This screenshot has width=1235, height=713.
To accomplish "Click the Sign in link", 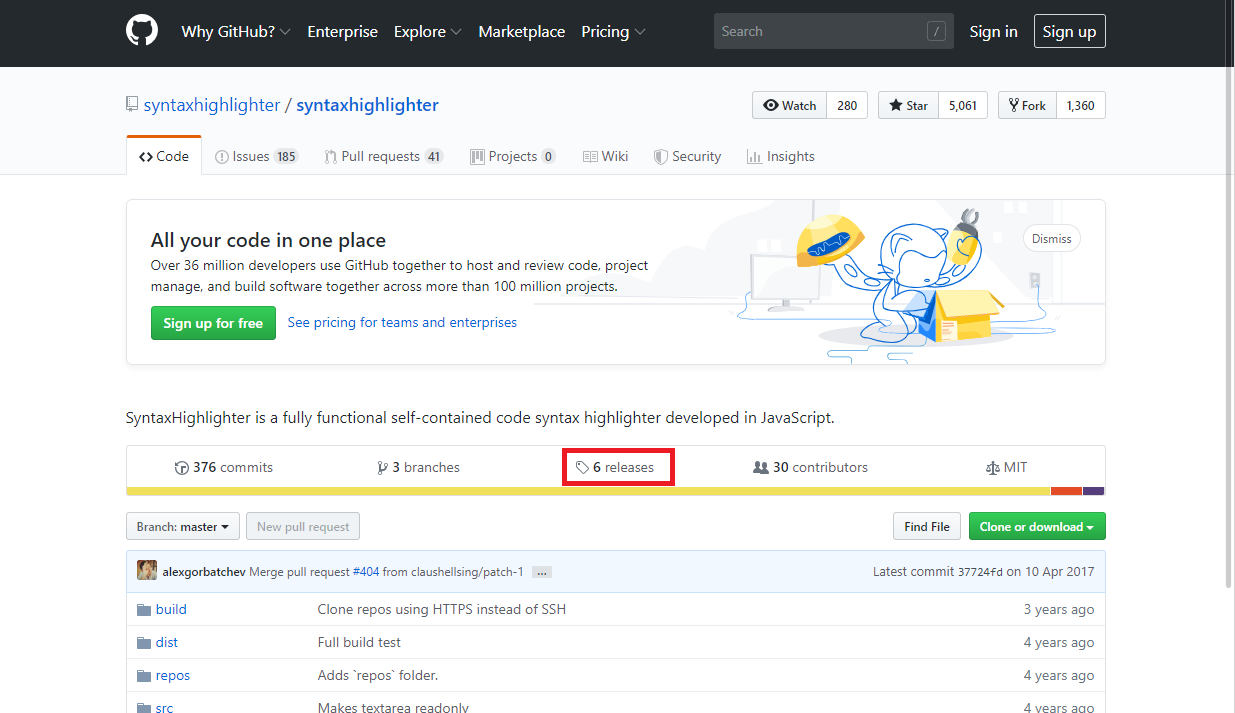I will (994, 31).
